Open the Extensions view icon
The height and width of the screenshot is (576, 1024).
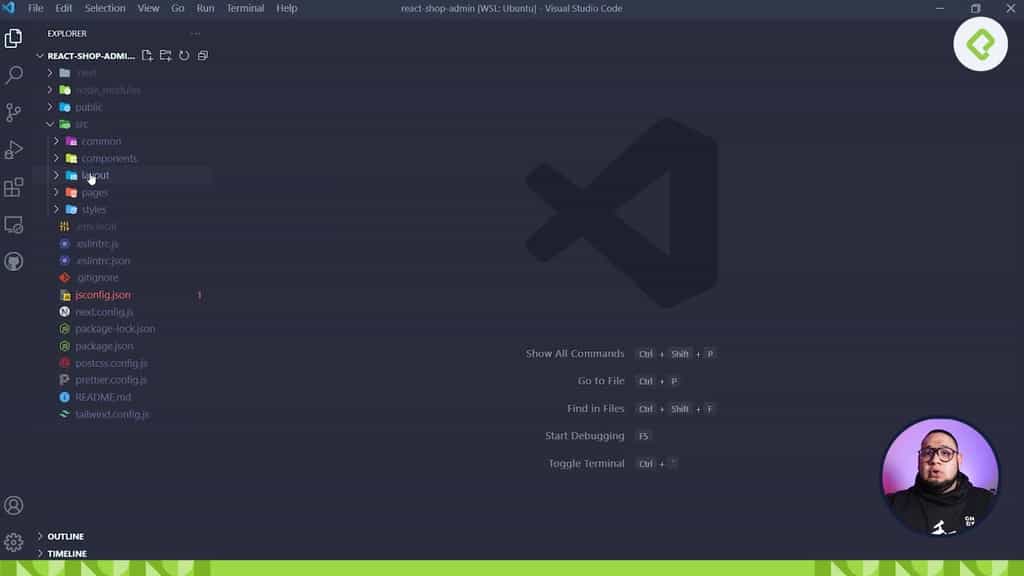click(x=14, y=187)
